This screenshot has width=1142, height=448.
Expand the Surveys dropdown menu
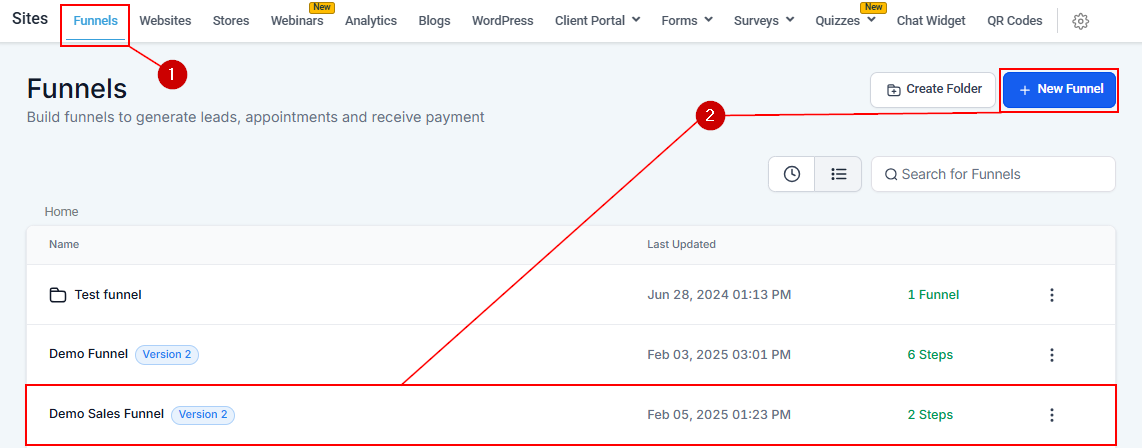(764, 21)
